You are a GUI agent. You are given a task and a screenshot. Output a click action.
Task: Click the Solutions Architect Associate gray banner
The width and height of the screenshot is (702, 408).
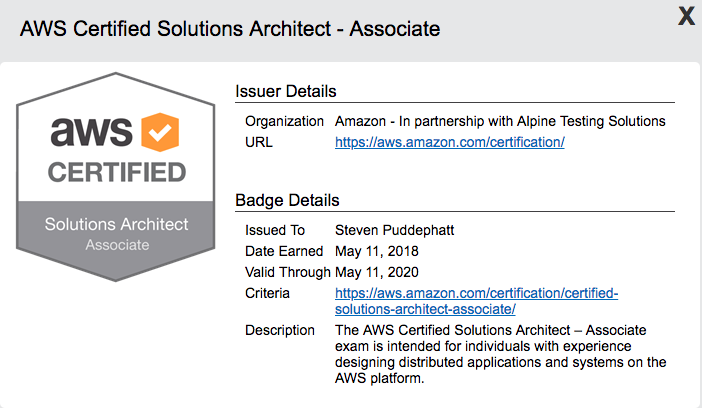click(x=116, y=233)
